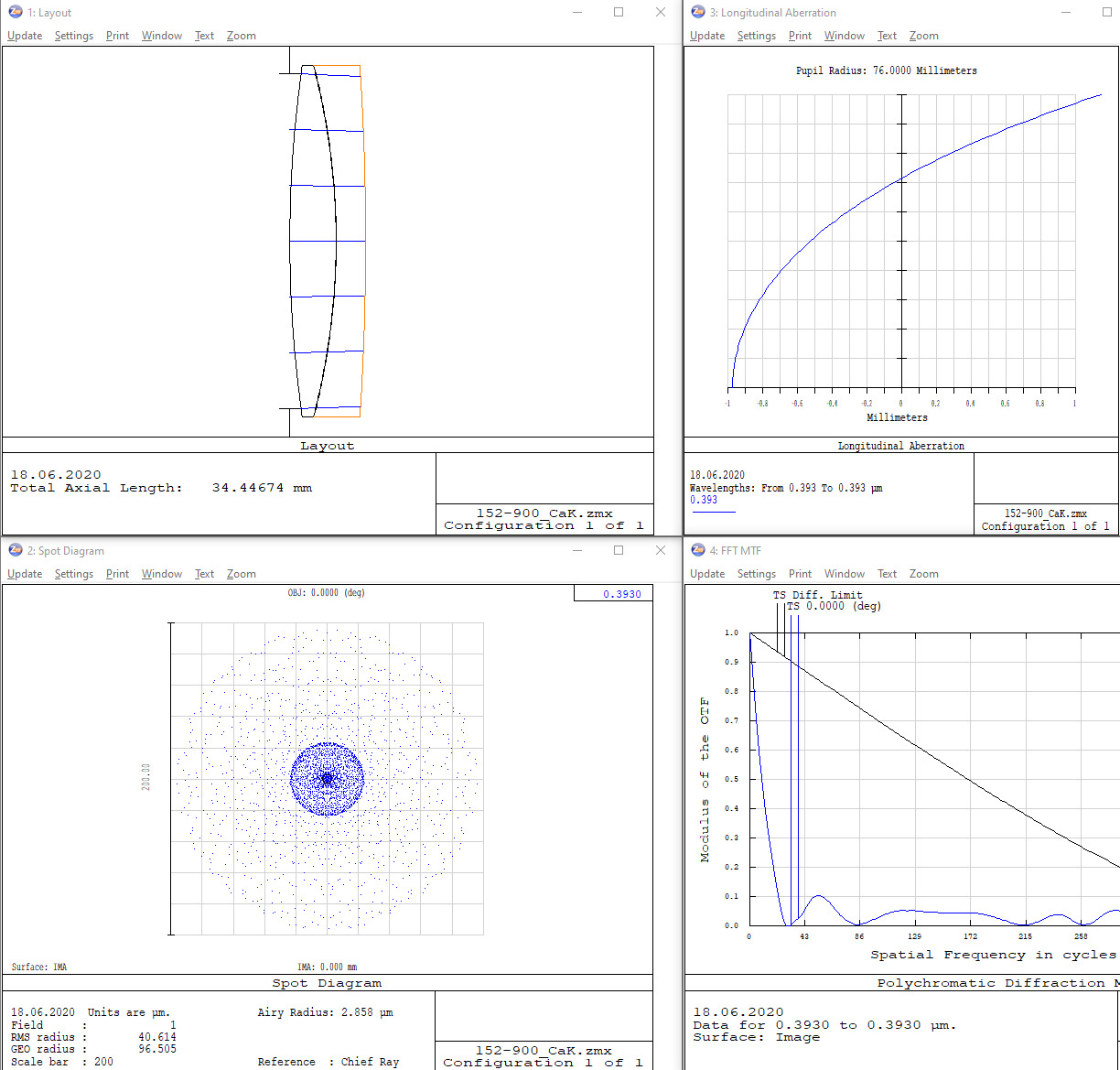1120x1070 pixels.
Task: Click the Zemax icon in Layout window title
Action: [x=16, y=13]
